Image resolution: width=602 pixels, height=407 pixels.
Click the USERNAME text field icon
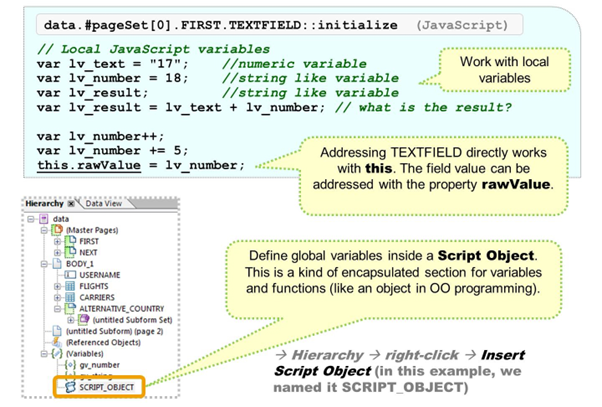tap(70, 274)
